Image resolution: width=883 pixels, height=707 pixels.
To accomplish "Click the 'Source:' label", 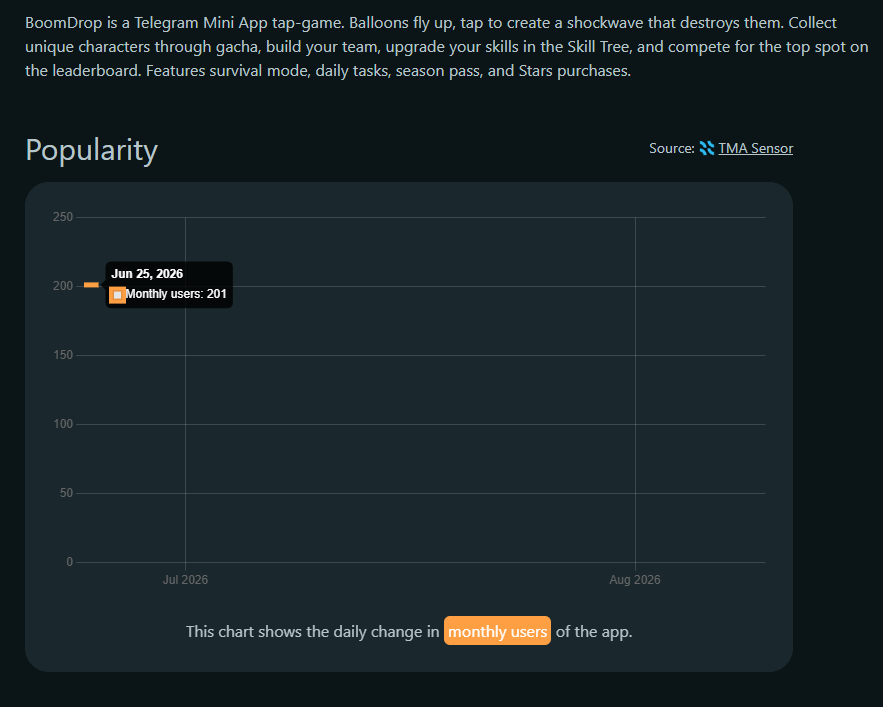I will [x=671, y=148].
